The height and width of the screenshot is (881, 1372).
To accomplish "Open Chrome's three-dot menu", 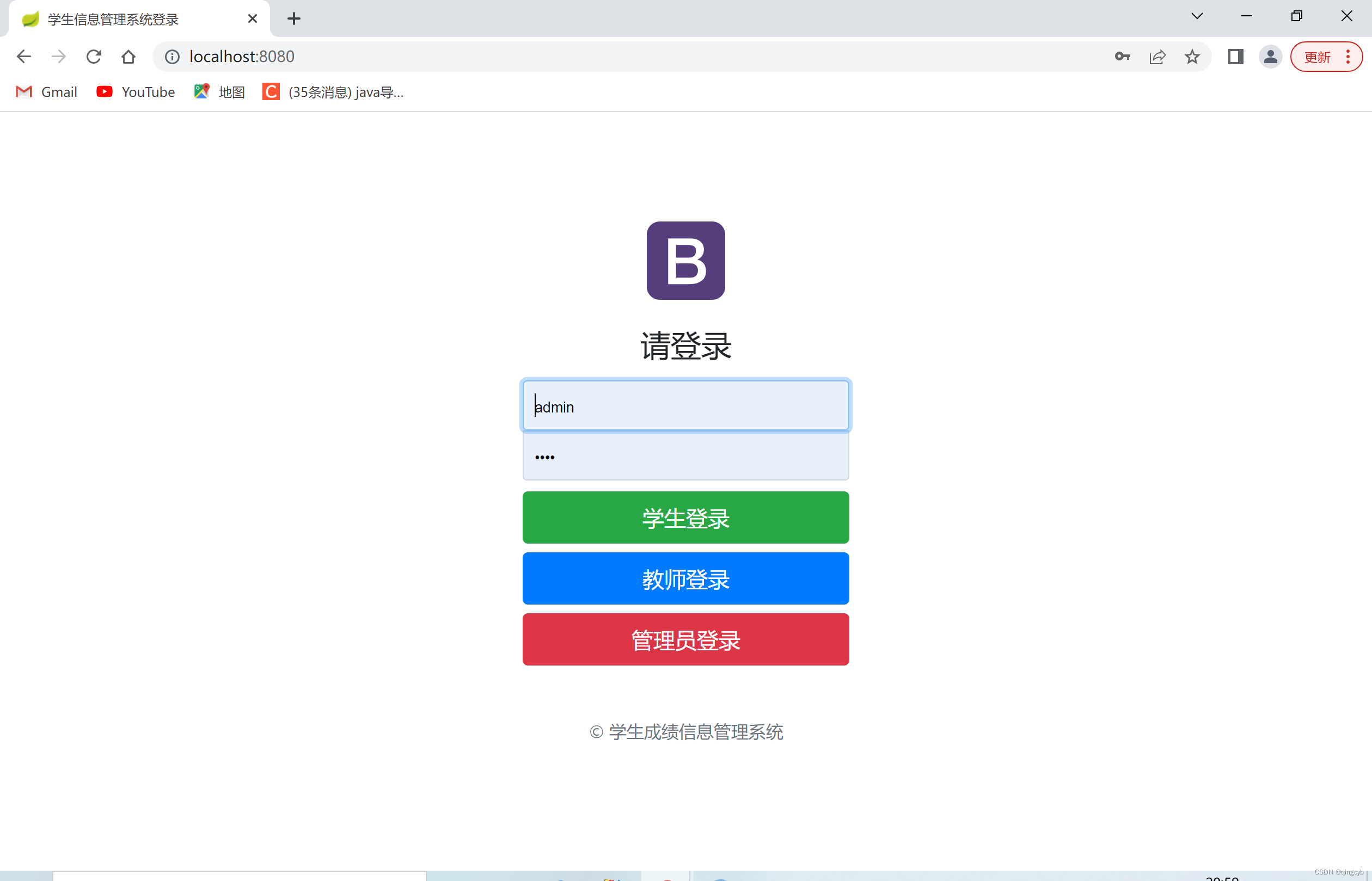I will tap(1348, 57).
